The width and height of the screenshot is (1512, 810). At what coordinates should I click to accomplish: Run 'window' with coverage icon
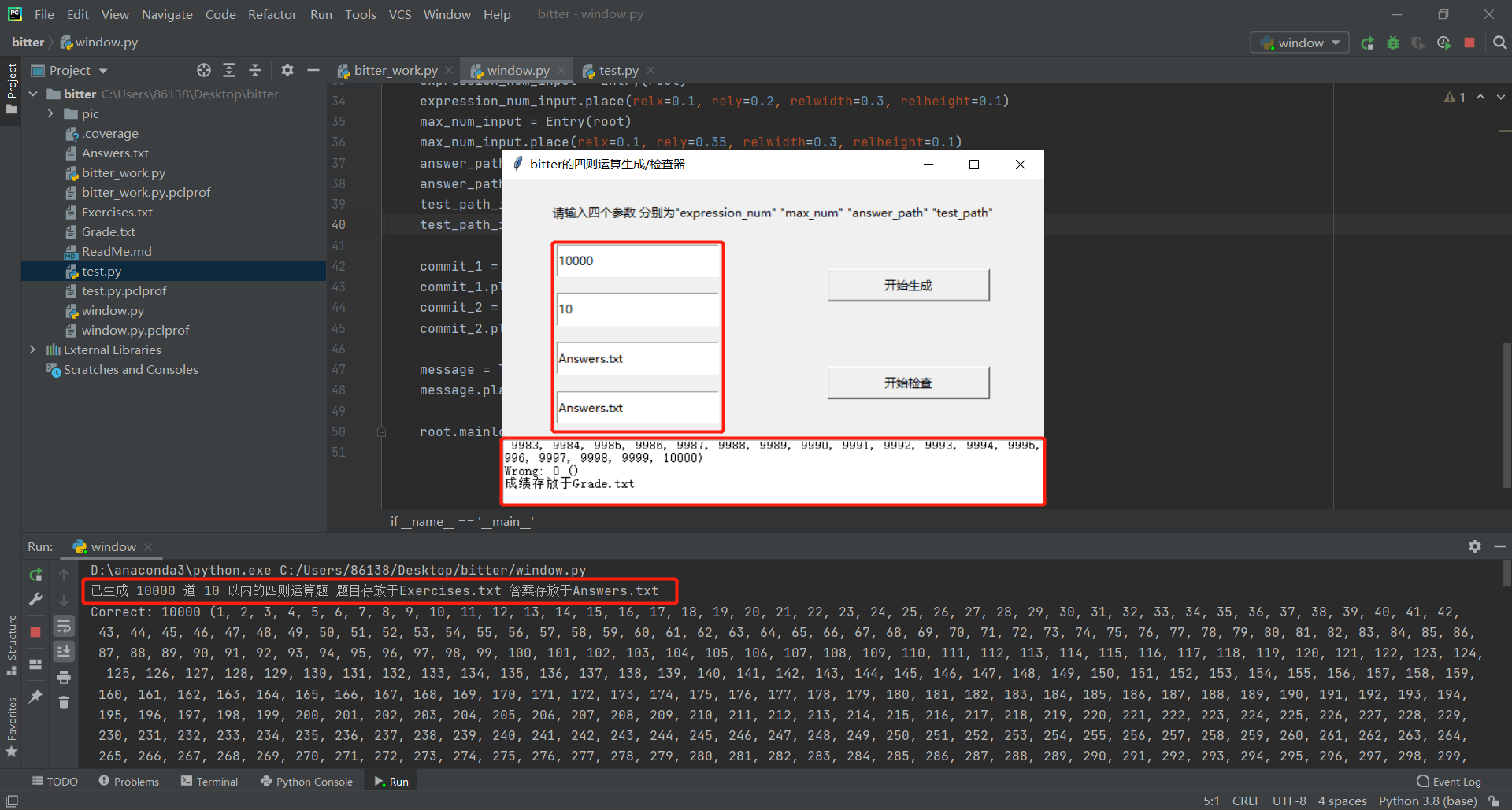tap(1418, 43)
